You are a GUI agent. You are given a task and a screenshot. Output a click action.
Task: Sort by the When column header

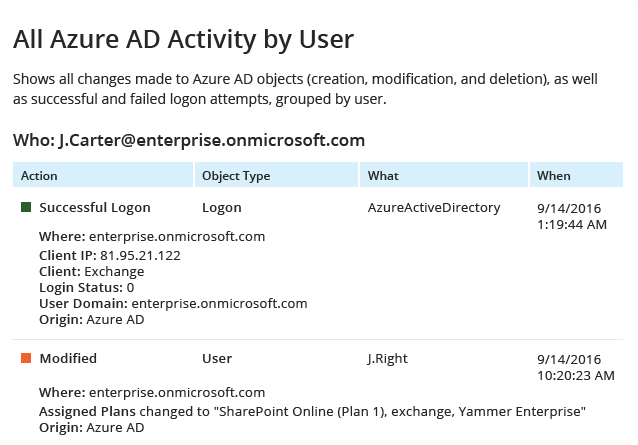point(553,176)
